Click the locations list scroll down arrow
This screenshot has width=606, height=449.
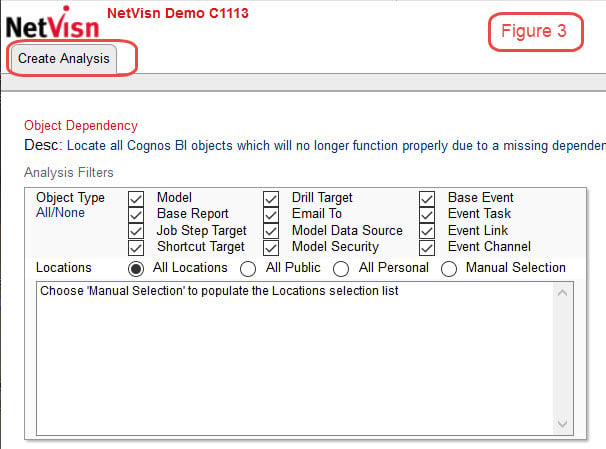[563, 424]
